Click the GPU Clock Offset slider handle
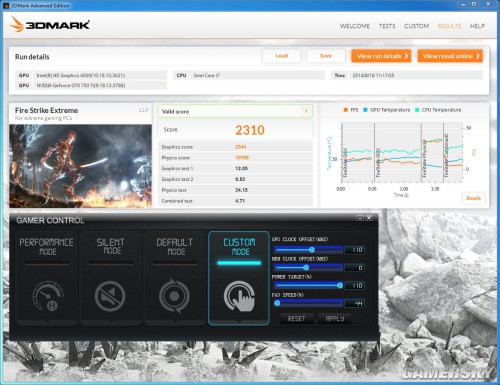Viewport: 500px width, 385px height. coord(312,250)
